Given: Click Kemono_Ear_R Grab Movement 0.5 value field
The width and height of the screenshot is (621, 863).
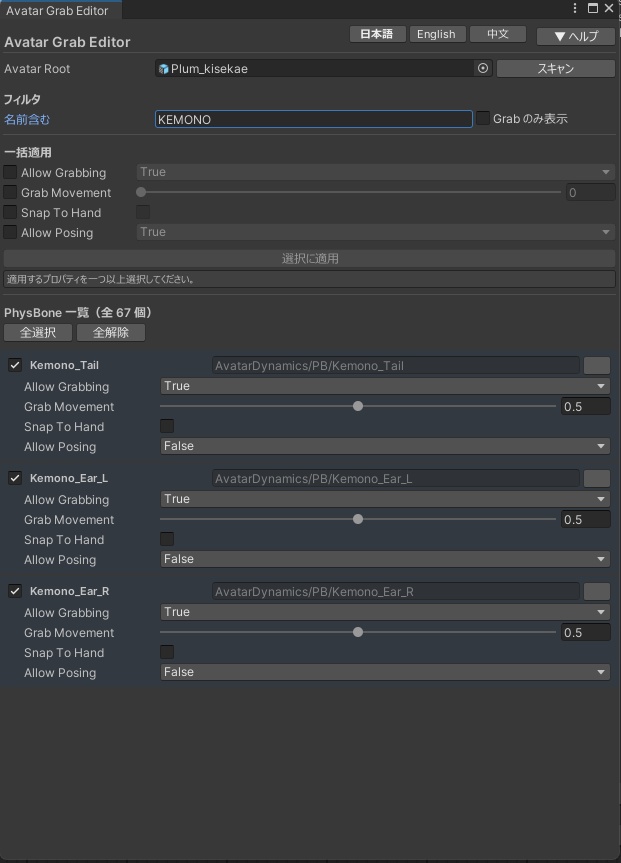Looking at the screenshot, I should (x=586, y=632).
